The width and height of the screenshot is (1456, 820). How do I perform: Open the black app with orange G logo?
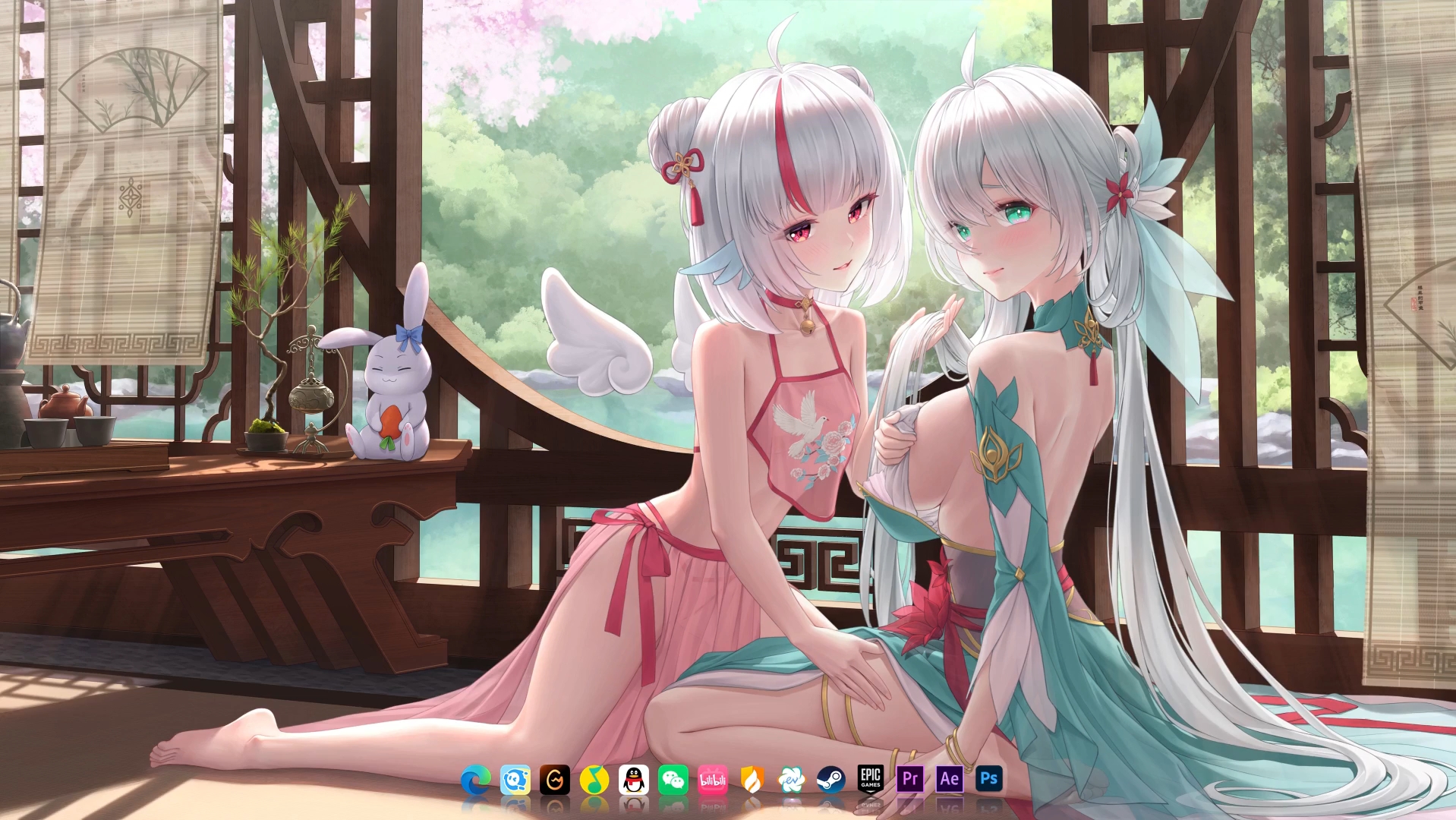pos(556,779)
